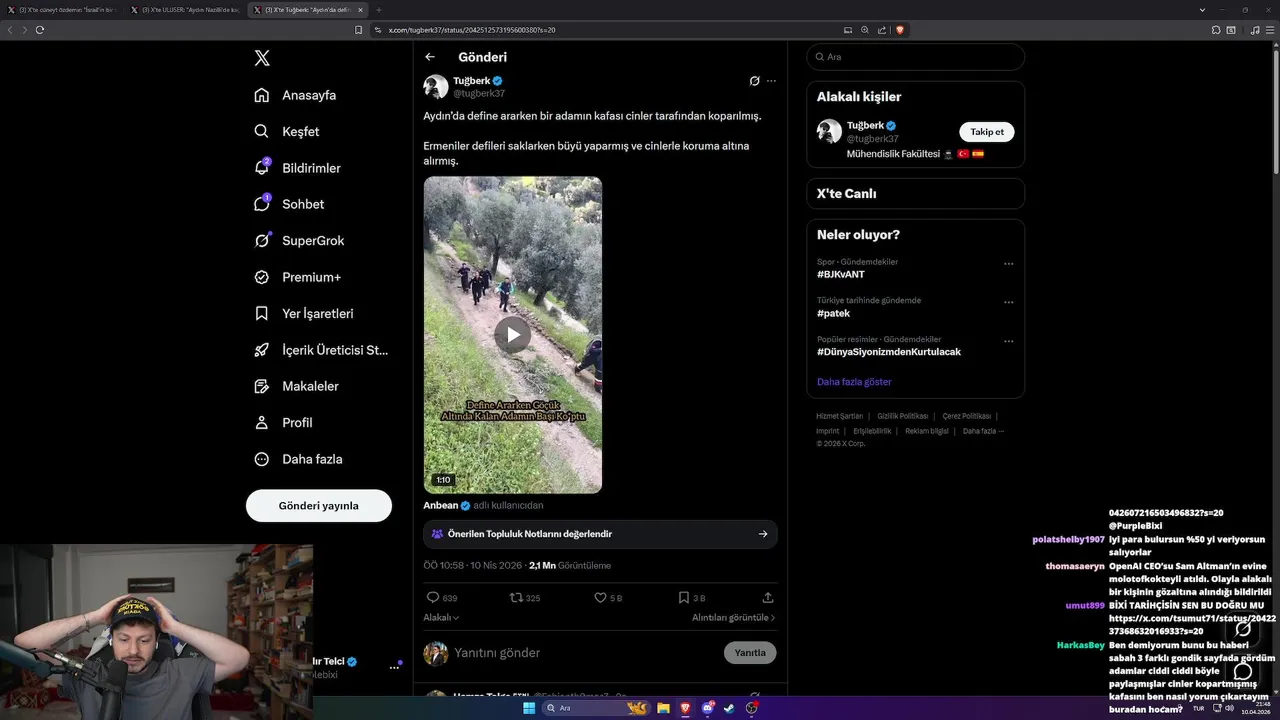This screenshot has width=1280, height=720.
Task: Open Çerez Politikası footer link
Action: pyautogui.click(x=967, y=416)
